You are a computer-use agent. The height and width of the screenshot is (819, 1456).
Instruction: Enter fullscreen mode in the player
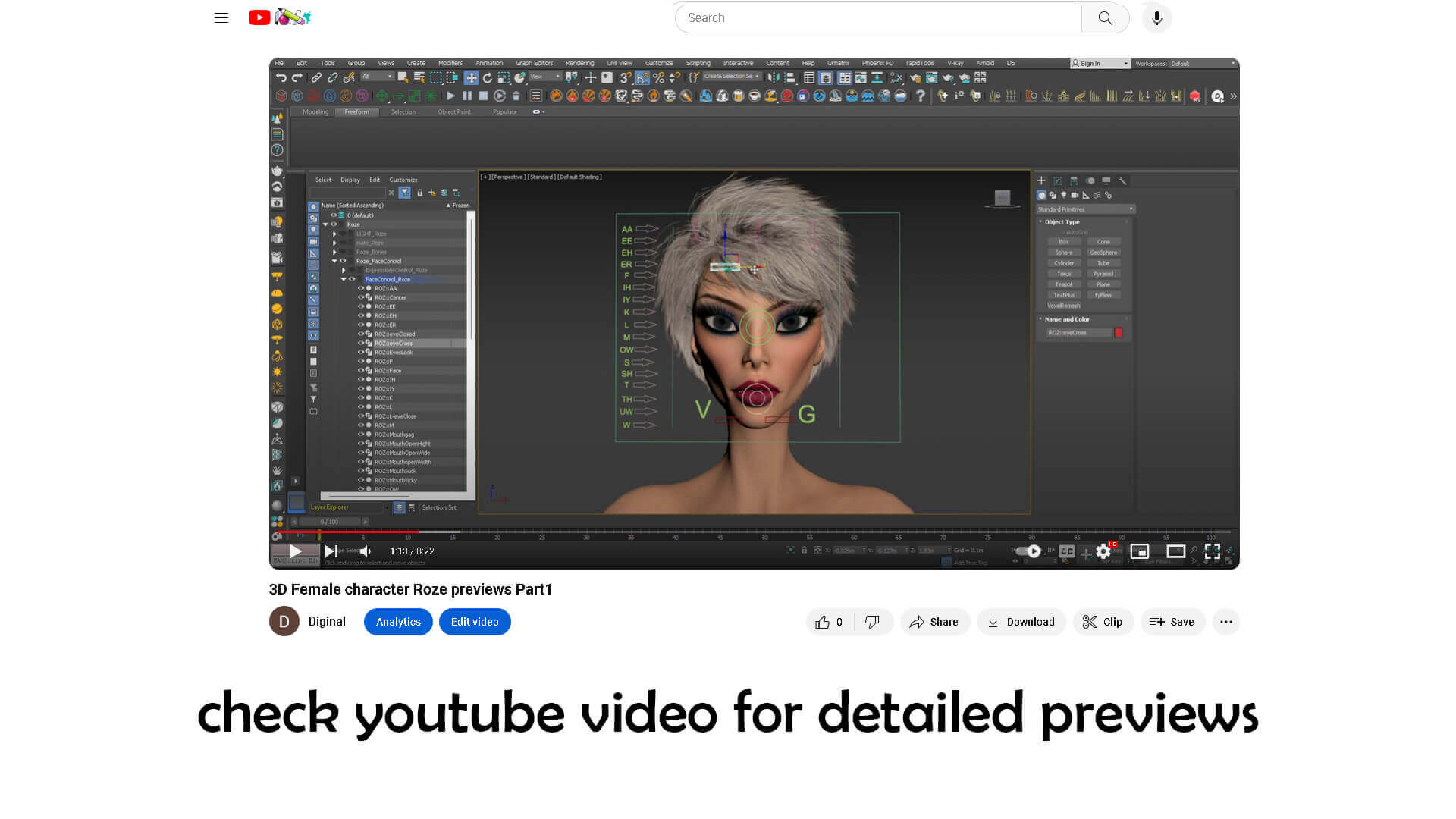click(x=1212, y=551)
